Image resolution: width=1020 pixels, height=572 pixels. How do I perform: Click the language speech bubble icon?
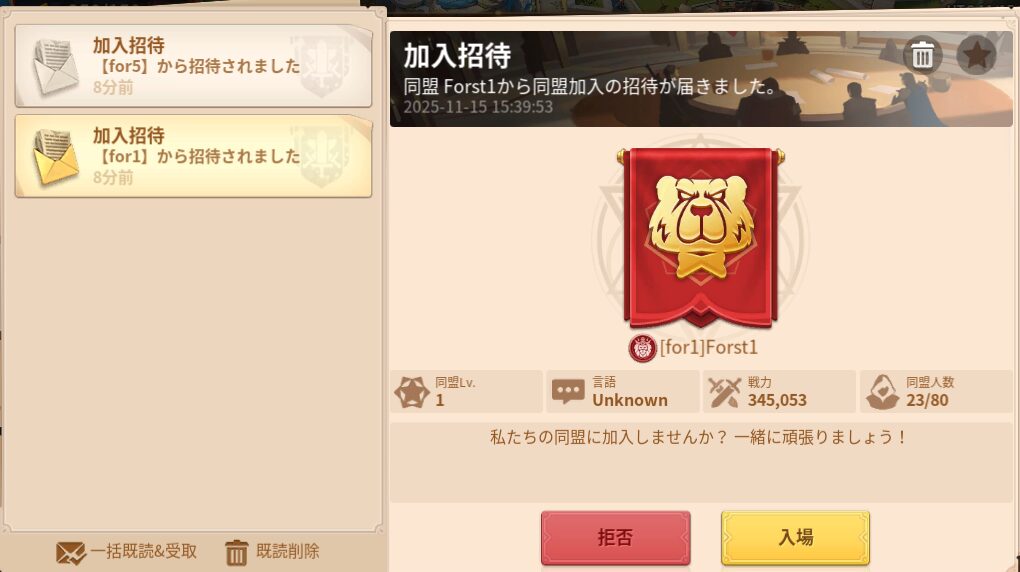568,392
